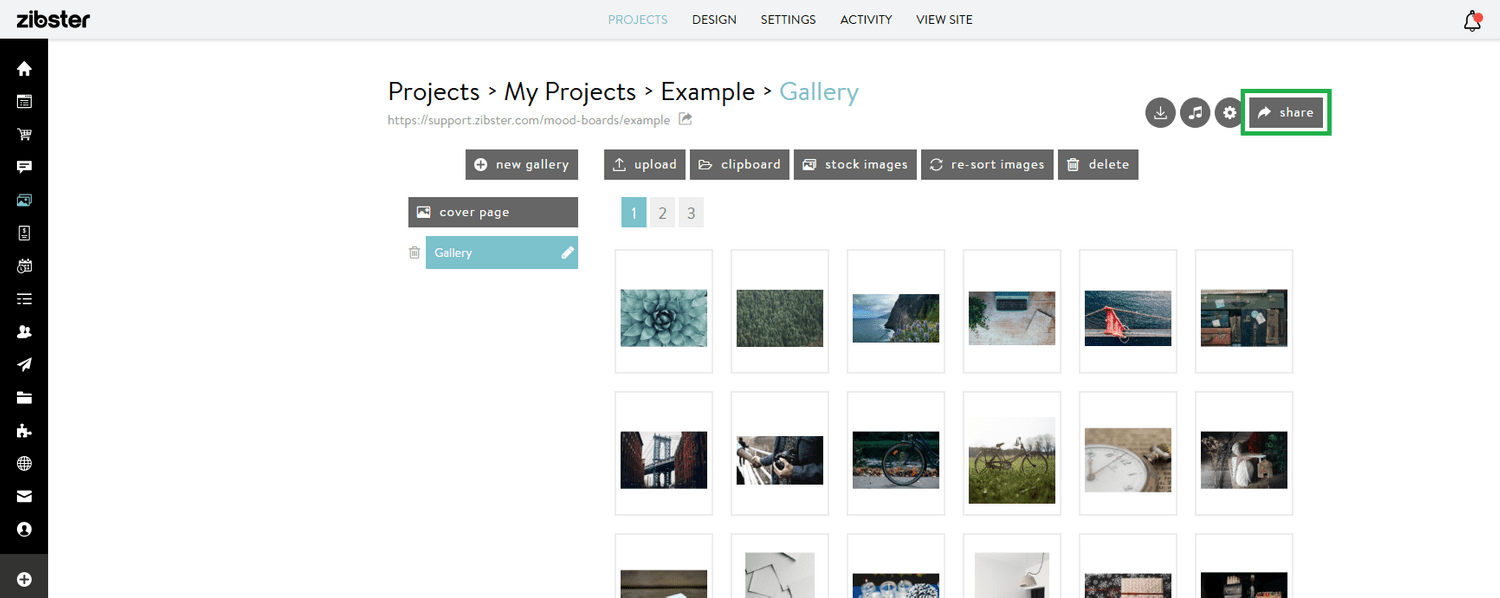
Task: Click the trash icon beside Gallery
Action: tap(414, 253)
